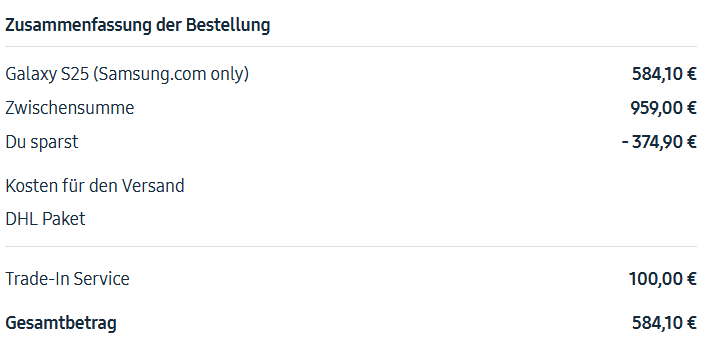Click the Zusammenfassung der Bestellung heading
This screenshot has width=707, height=363.
(138, 25)
